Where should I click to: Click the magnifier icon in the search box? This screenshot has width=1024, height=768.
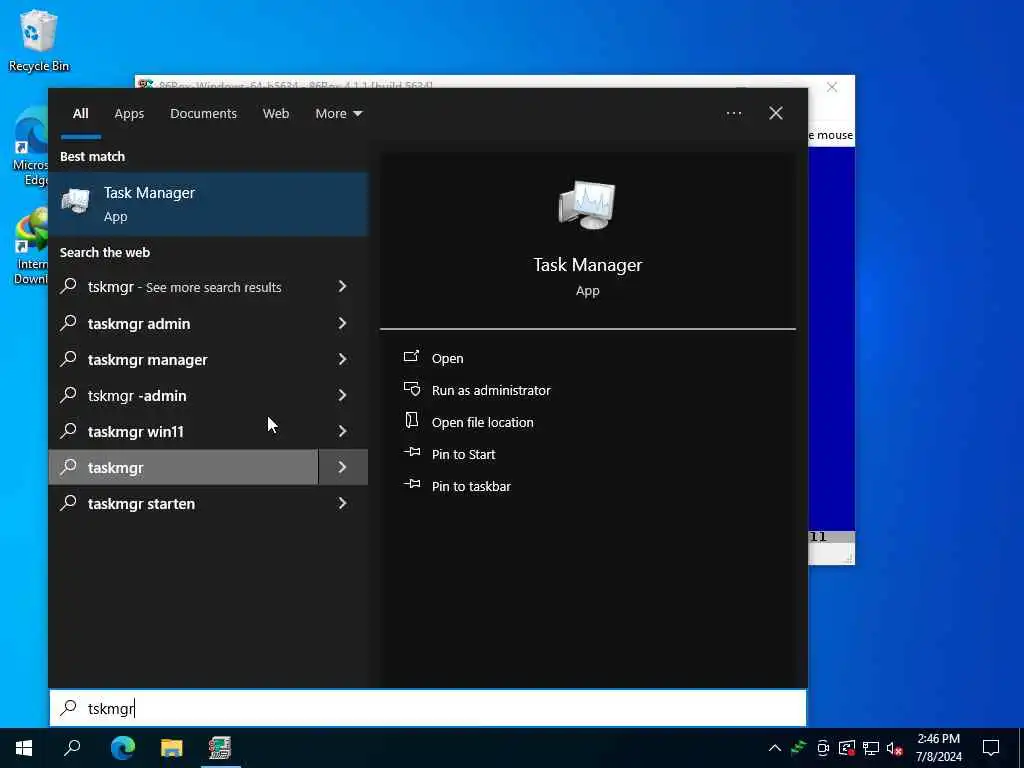tap(69, 707)
